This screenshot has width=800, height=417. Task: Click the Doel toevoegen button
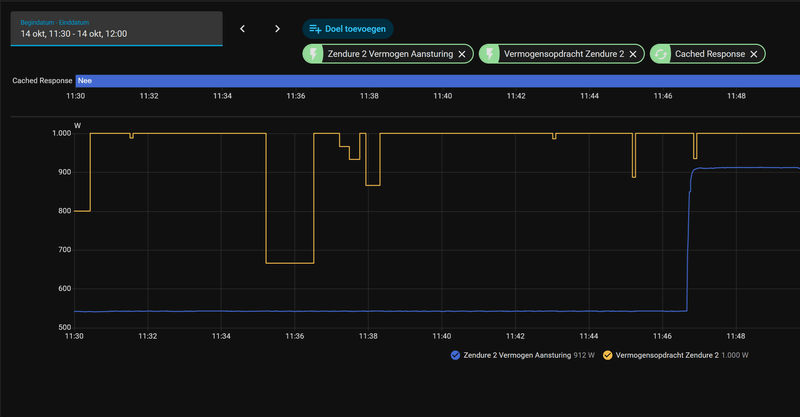(347, 29)
